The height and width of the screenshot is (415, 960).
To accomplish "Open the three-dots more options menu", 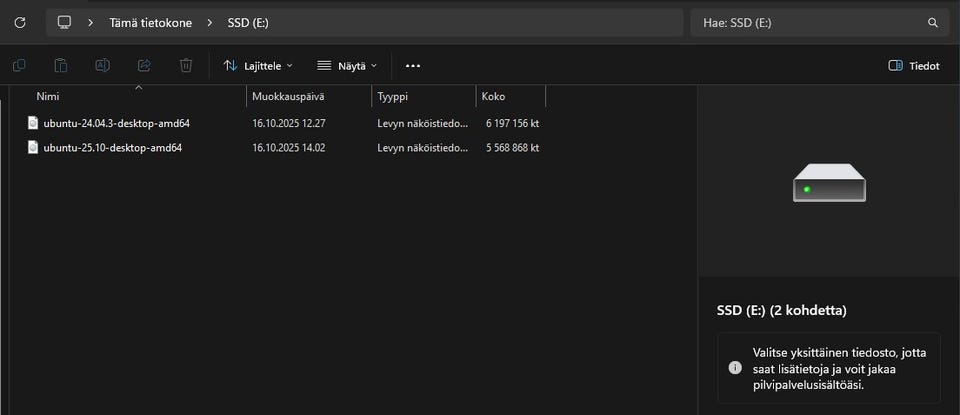I will (x=413, y=66).
